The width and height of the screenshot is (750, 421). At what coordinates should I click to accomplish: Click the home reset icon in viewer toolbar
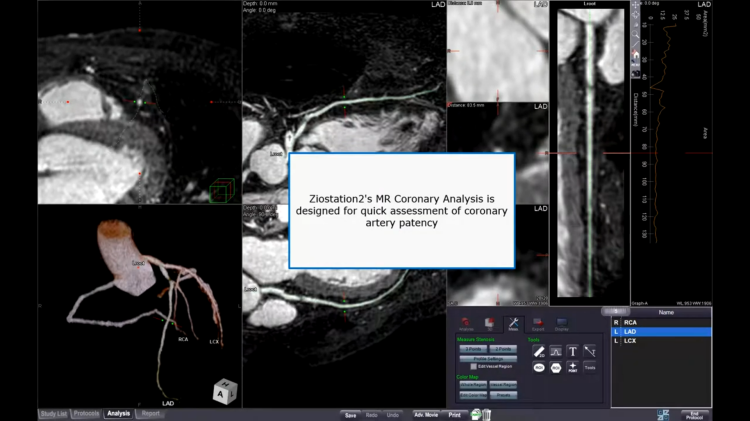[x=635, y=56]
